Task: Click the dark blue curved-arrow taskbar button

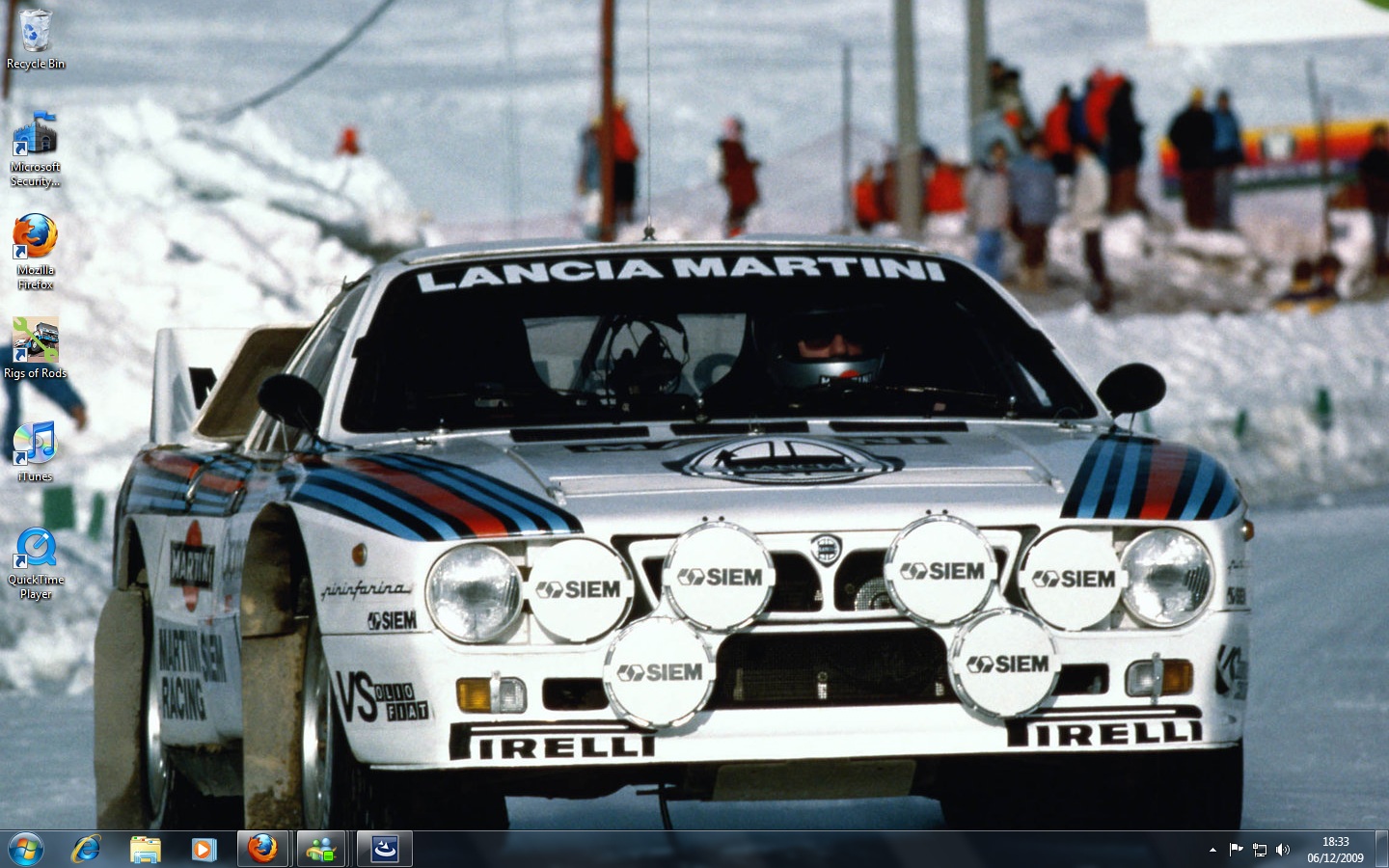Action: (x=385, y=849)
